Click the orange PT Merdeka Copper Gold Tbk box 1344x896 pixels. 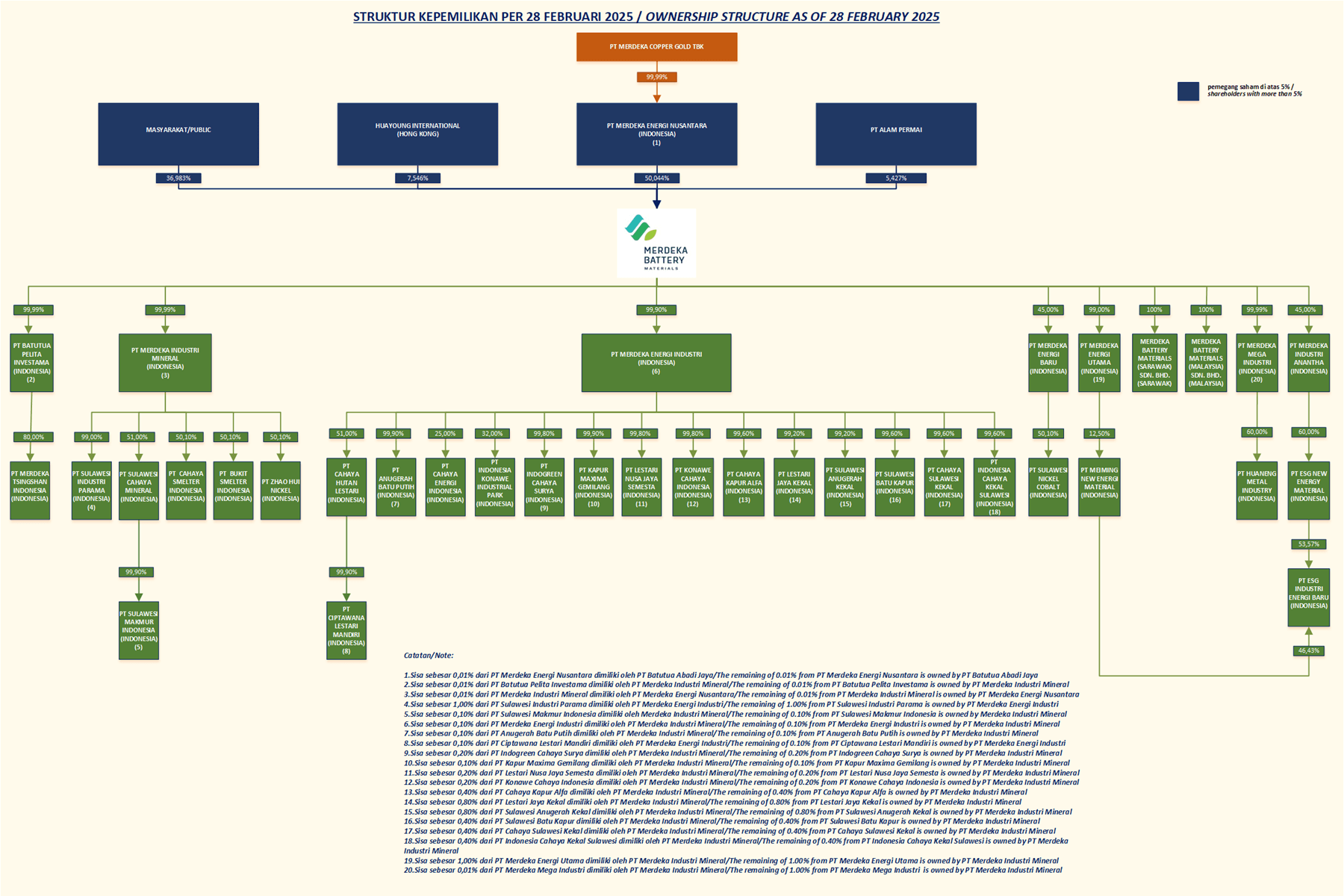click(656, 46)
